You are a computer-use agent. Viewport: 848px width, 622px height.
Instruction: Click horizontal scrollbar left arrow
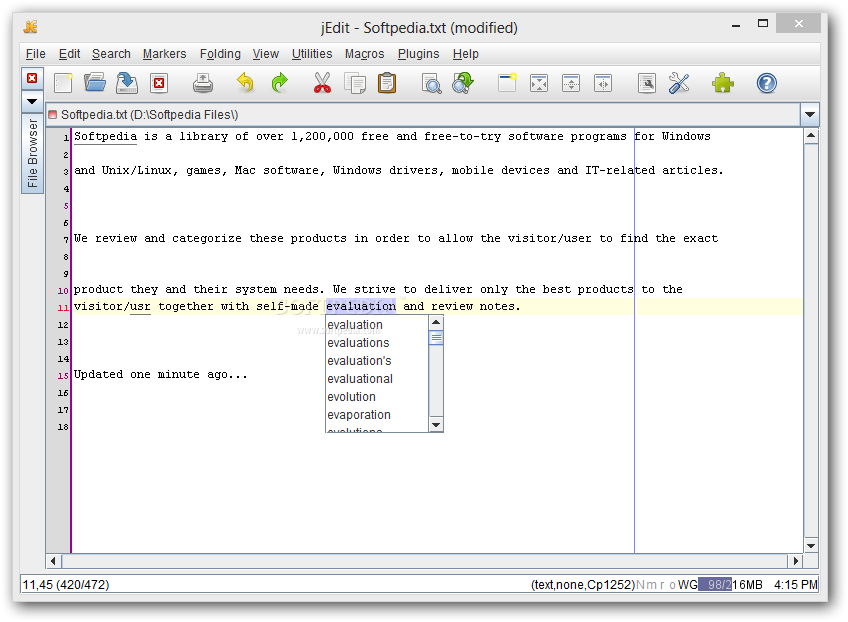tap(53, 561)
